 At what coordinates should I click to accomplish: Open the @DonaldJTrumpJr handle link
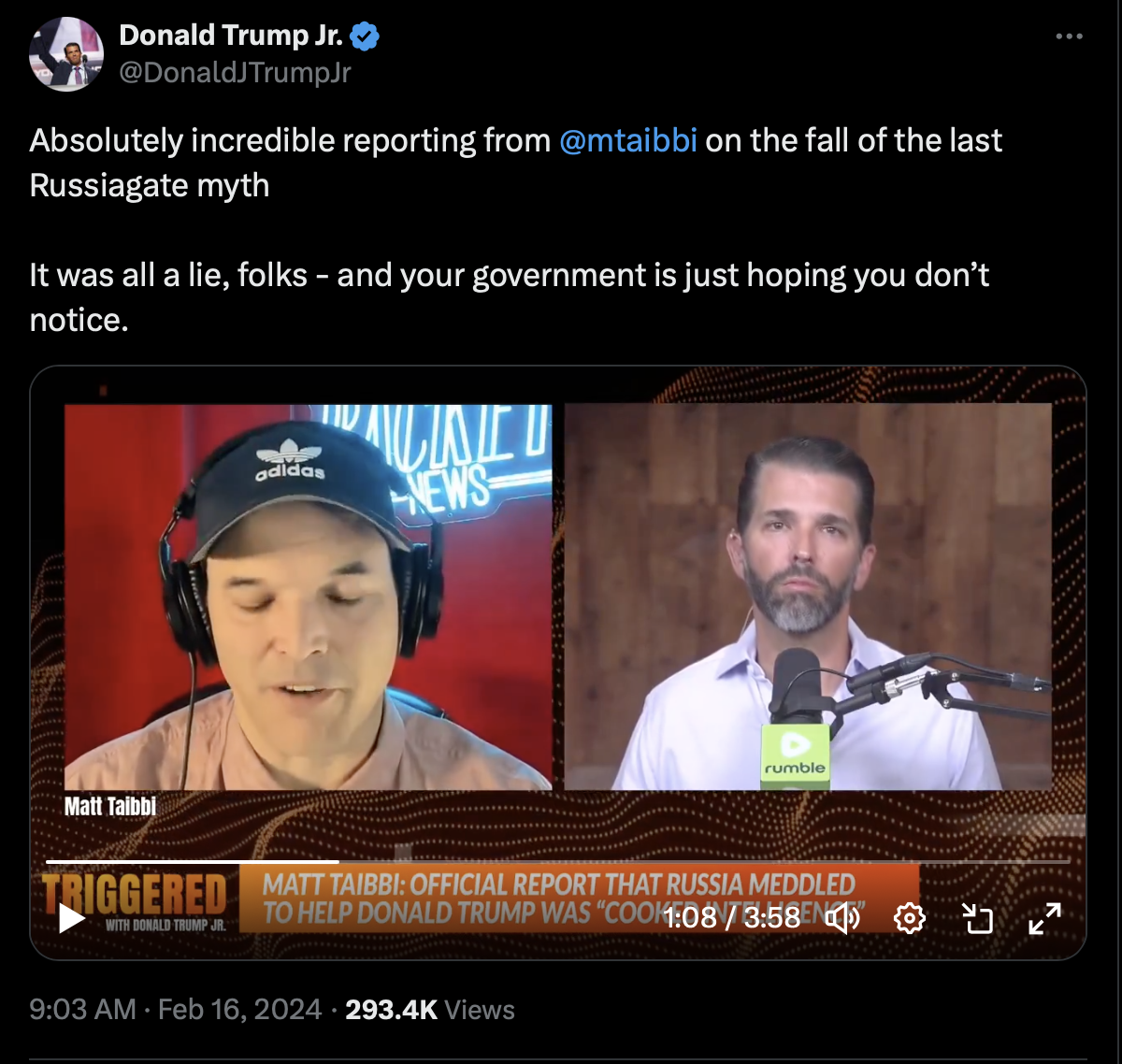(x=235, y=72)
